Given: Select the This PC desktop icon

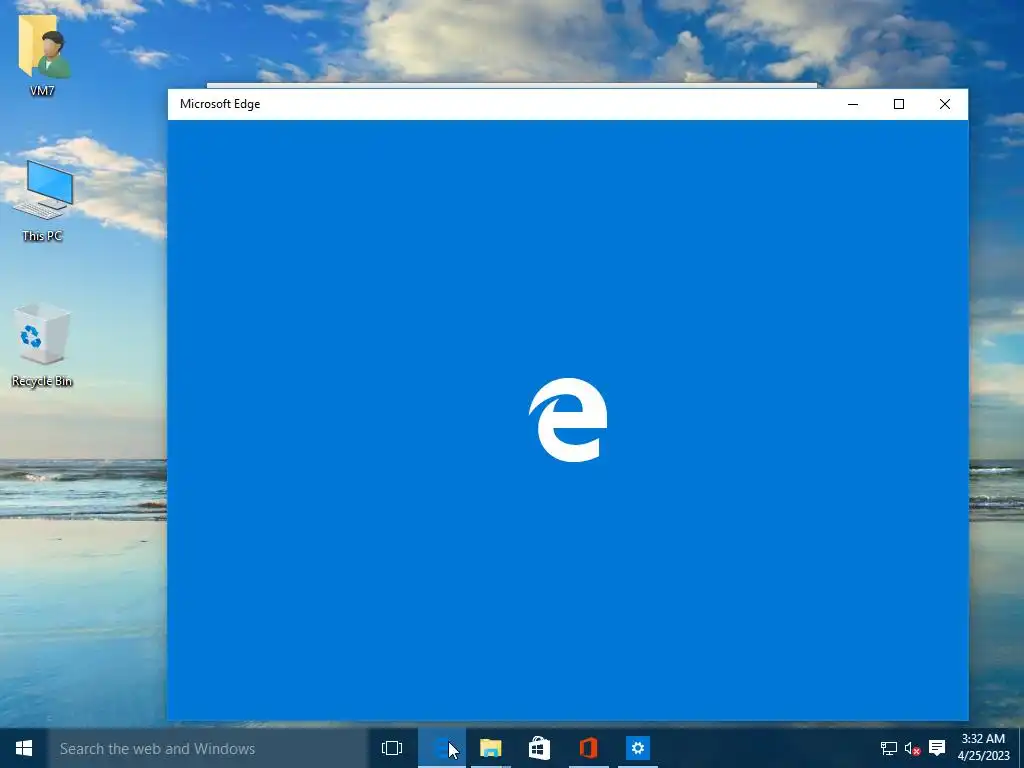Looking at the screenshot, I should click(42, 200).
